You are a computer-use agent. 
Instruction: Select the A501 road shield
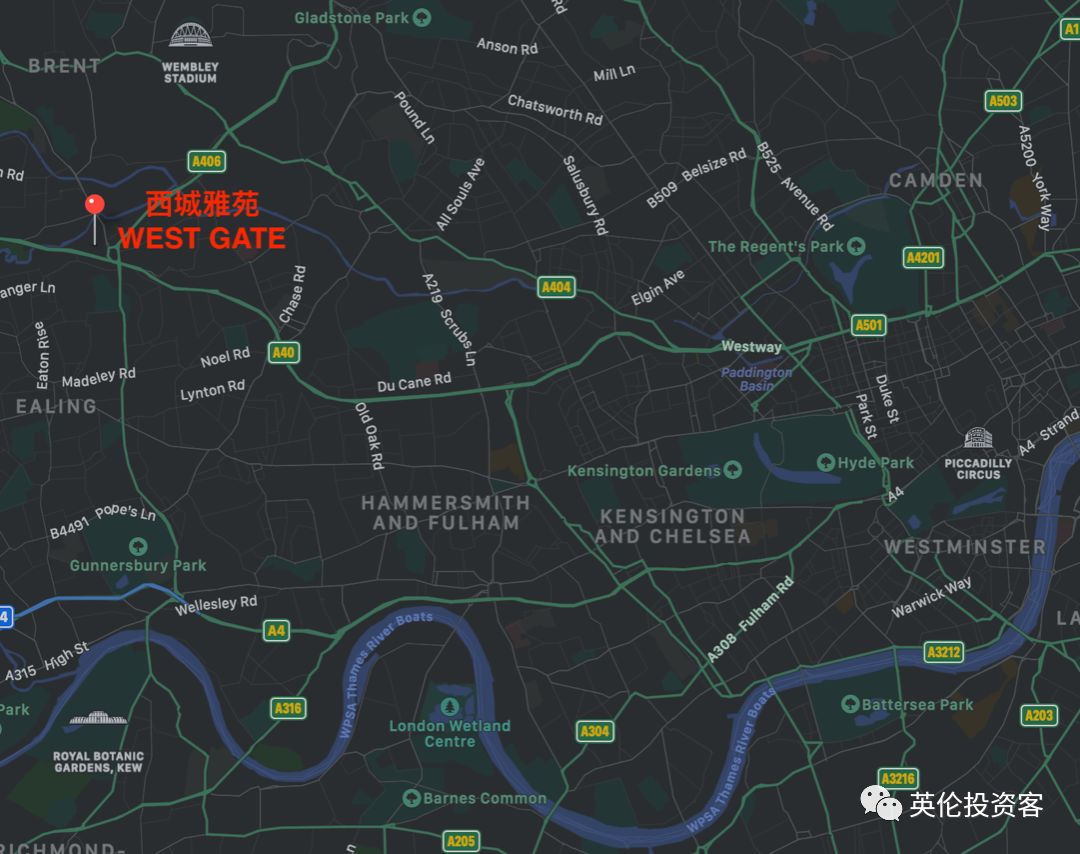[x=868, y=325]
